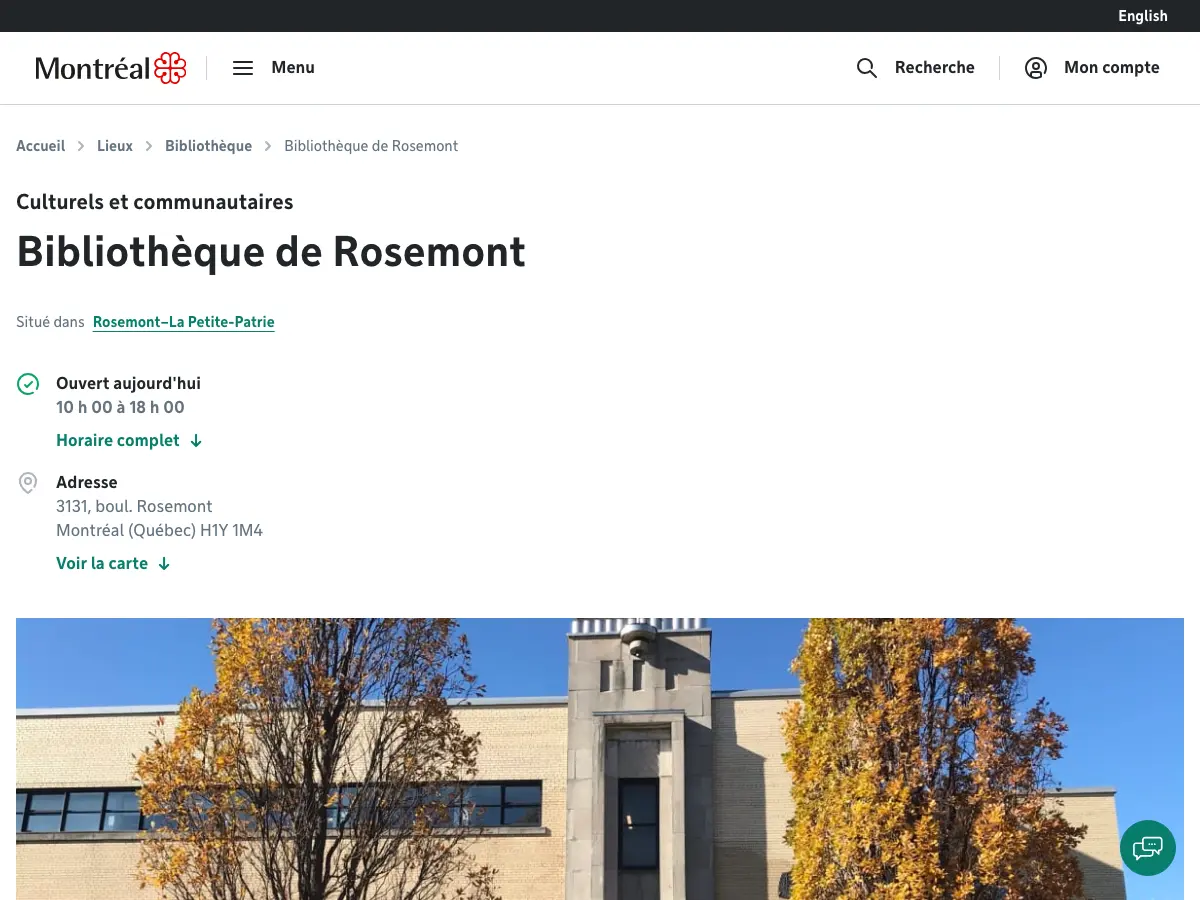Viewport: 1200px width, 900px height.
Task: Click the Culturels et communautaires subtitle
Action: point(155,202)
